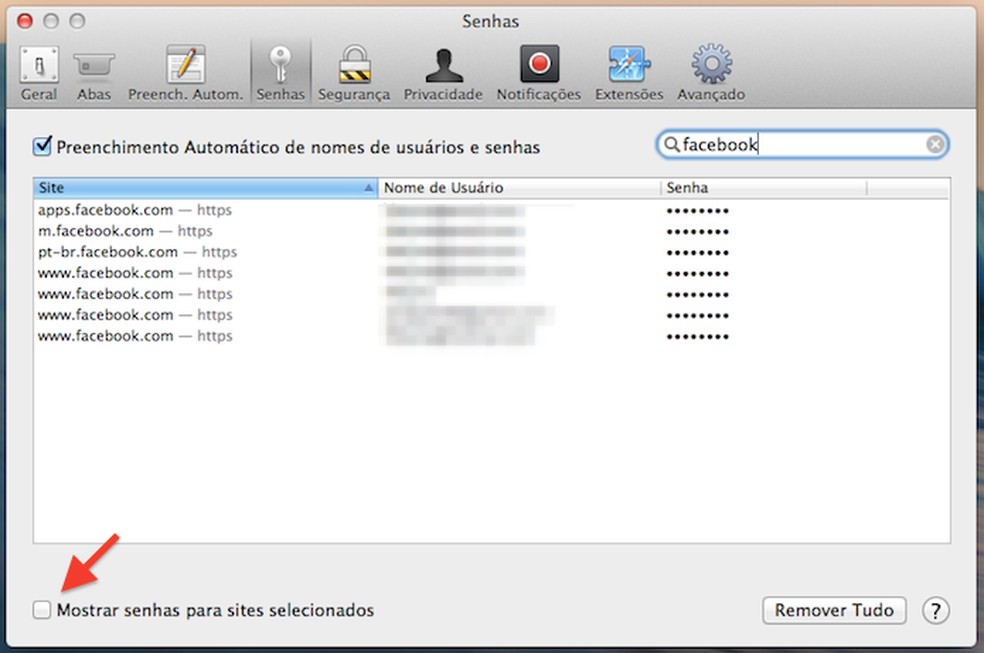Sort by the Site column header

[206, 188]
